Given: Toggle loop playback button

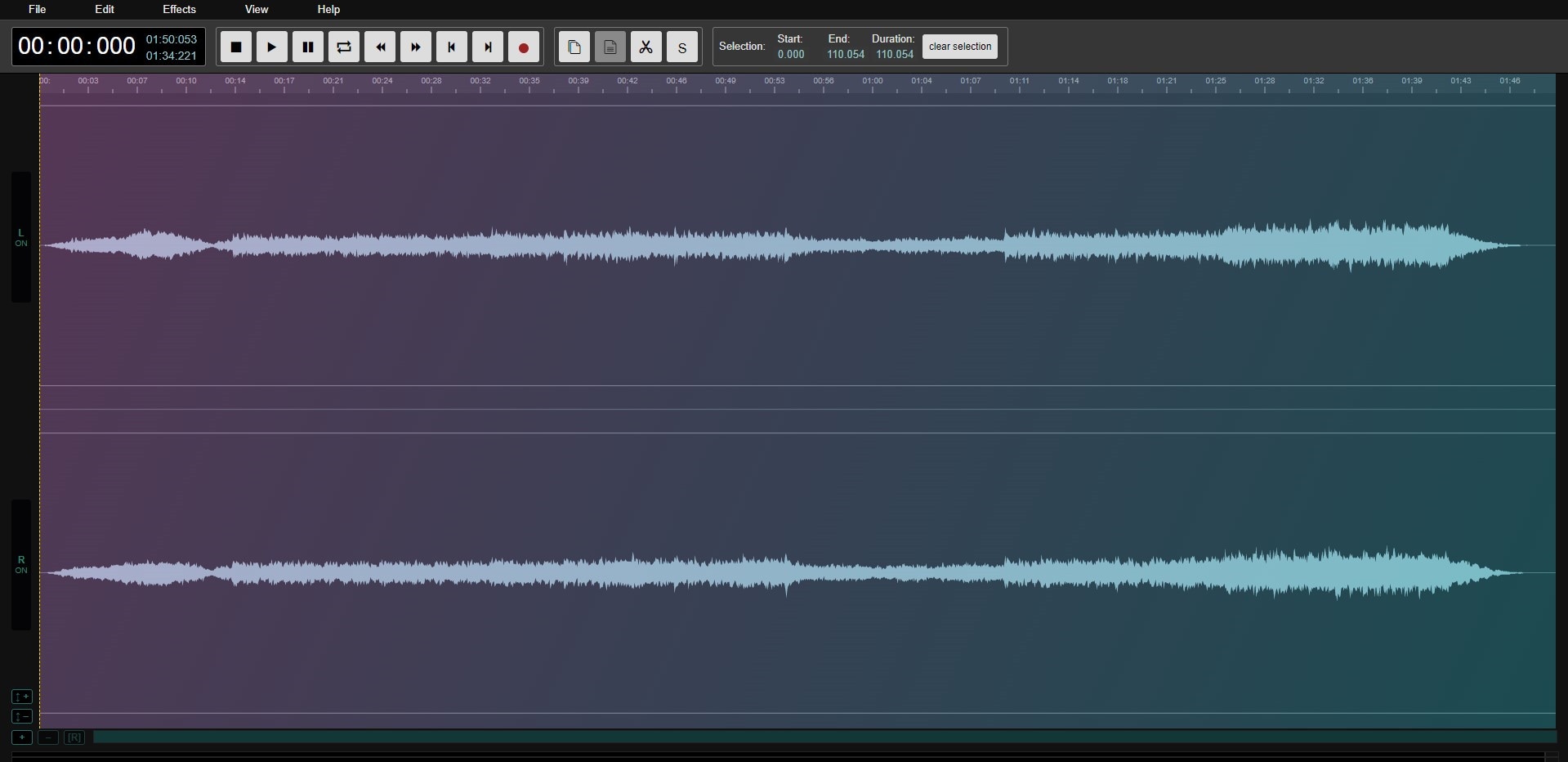Looking at the screenshot, I should (344, 47).
